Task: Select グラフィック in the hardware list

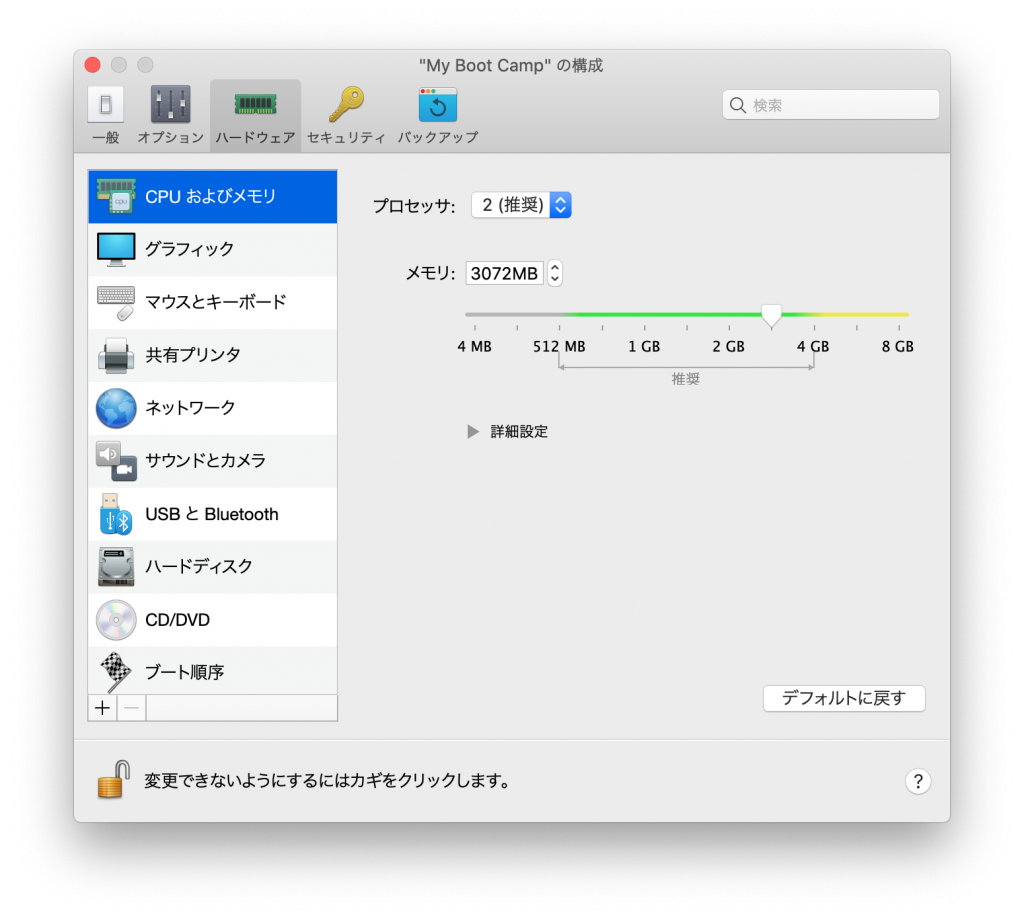Action: (213, 249)
